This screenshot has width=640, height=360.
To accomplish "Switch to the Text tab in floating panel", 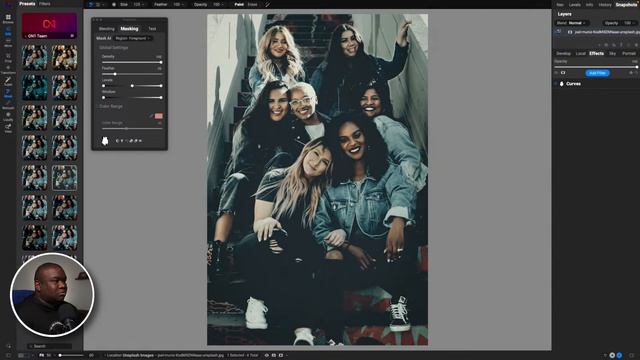I will coord(152,29).
